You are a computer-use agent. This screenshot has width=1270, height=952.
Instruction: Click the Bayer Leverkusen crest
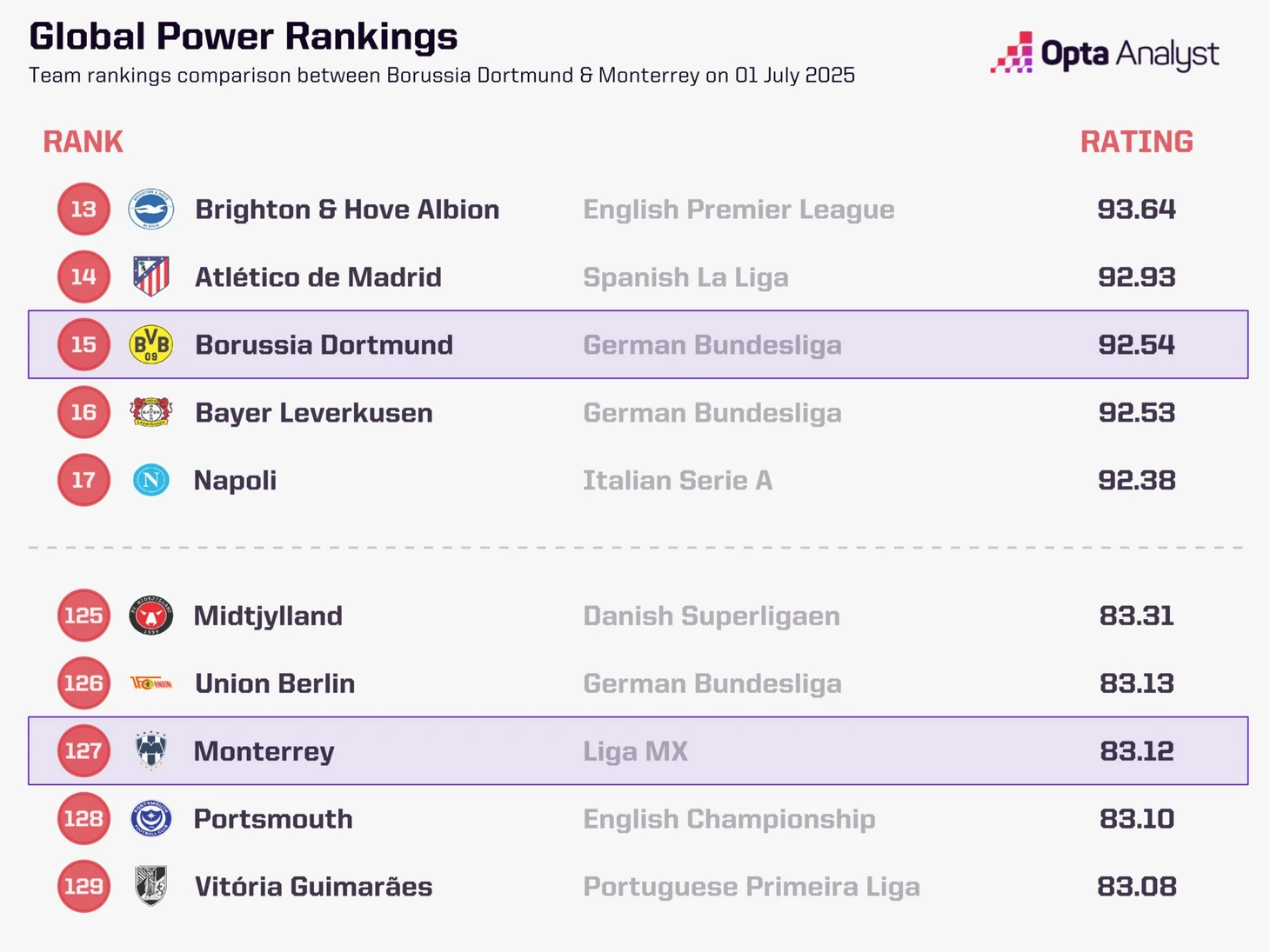point(151,412)
